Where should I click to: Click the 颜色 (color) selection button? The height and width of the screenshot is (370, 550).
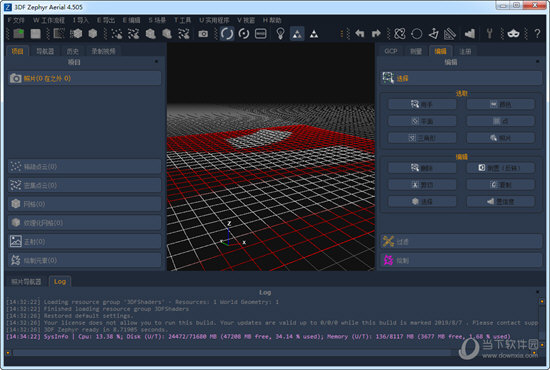point(501,104)
